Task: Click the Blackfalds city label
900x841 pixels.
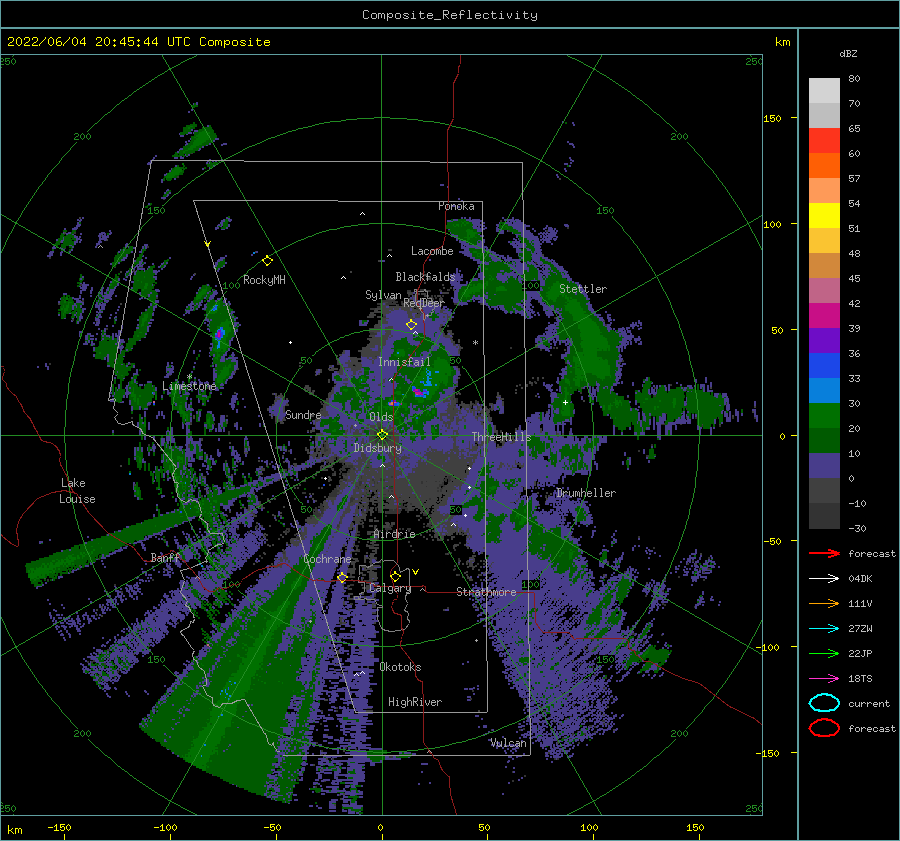Action: (425, 277)
